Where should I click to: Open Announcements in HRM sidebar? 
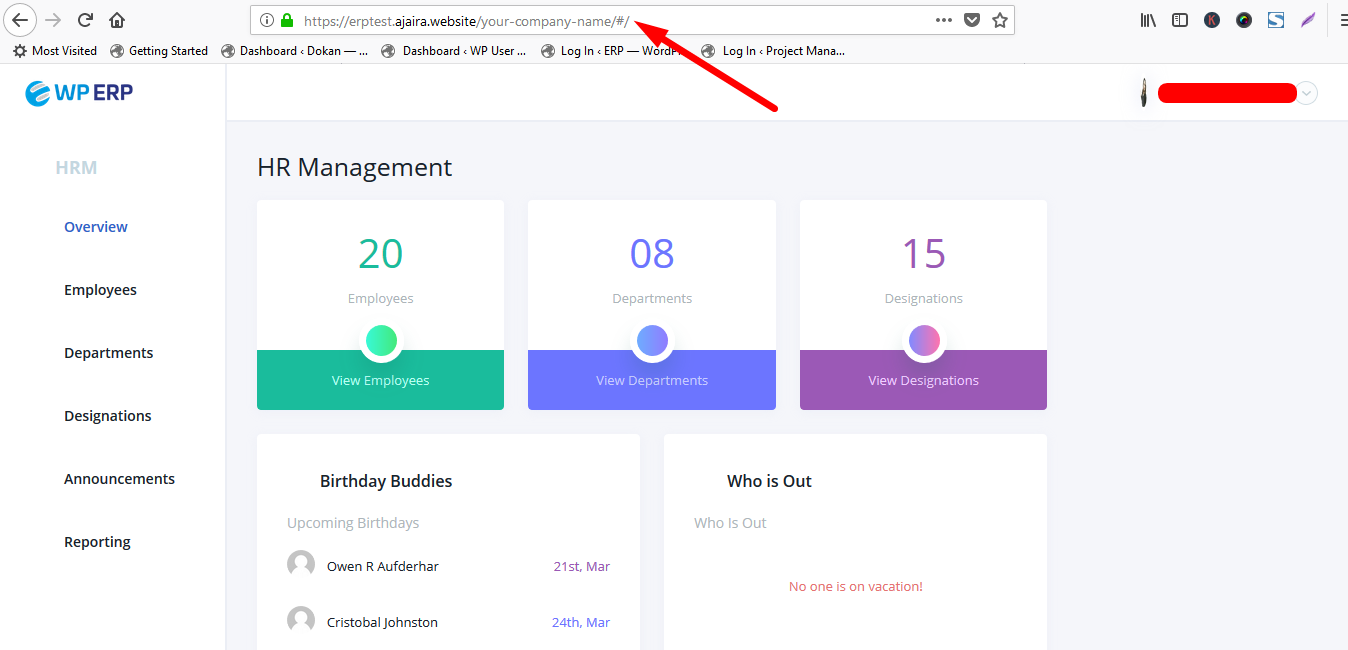click(119, 479)
